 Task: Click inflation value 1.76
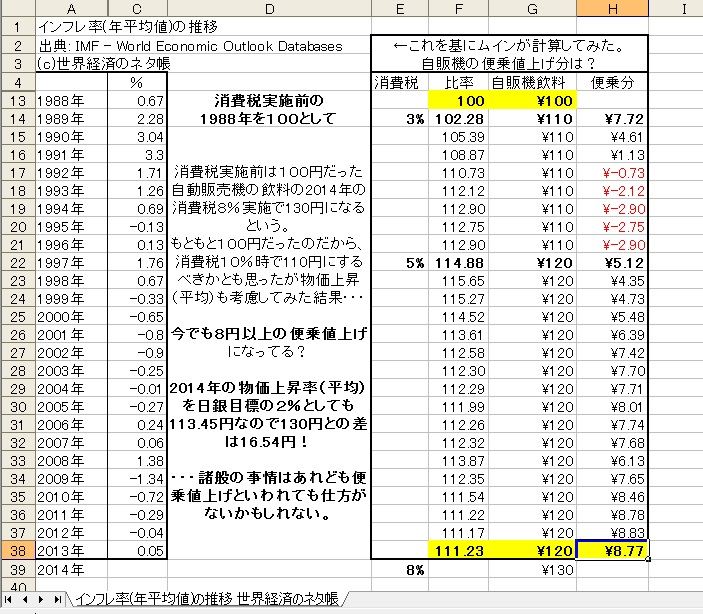[137, 263]
